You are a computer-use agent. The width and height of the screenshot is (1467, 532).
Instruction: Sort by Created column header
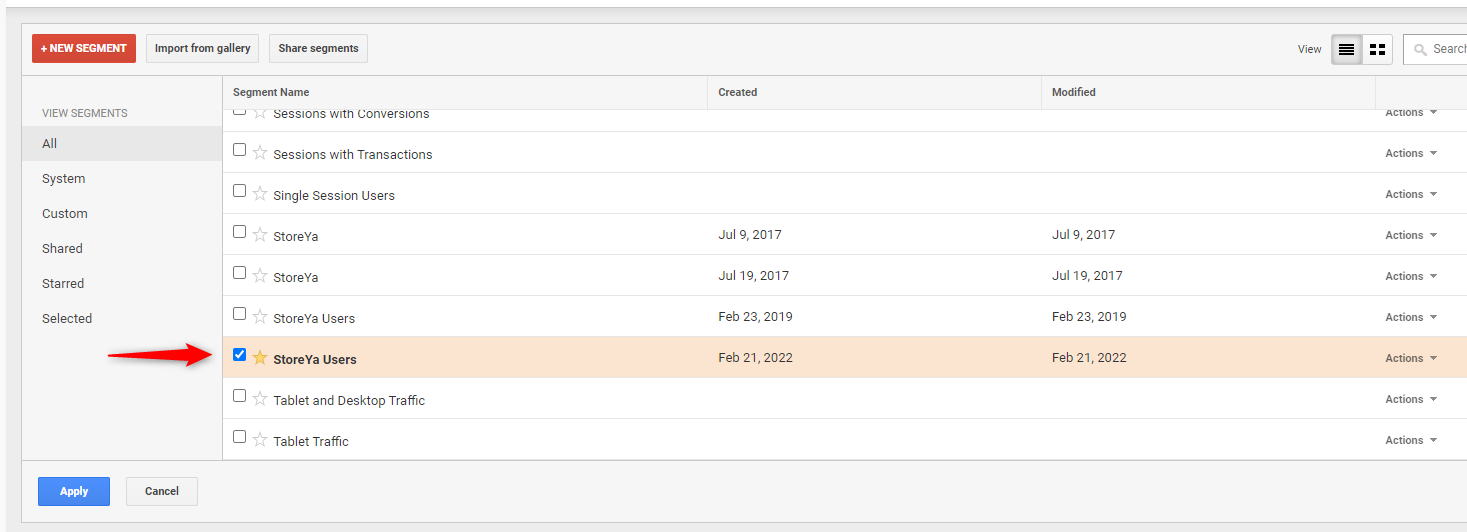point(738,92)
